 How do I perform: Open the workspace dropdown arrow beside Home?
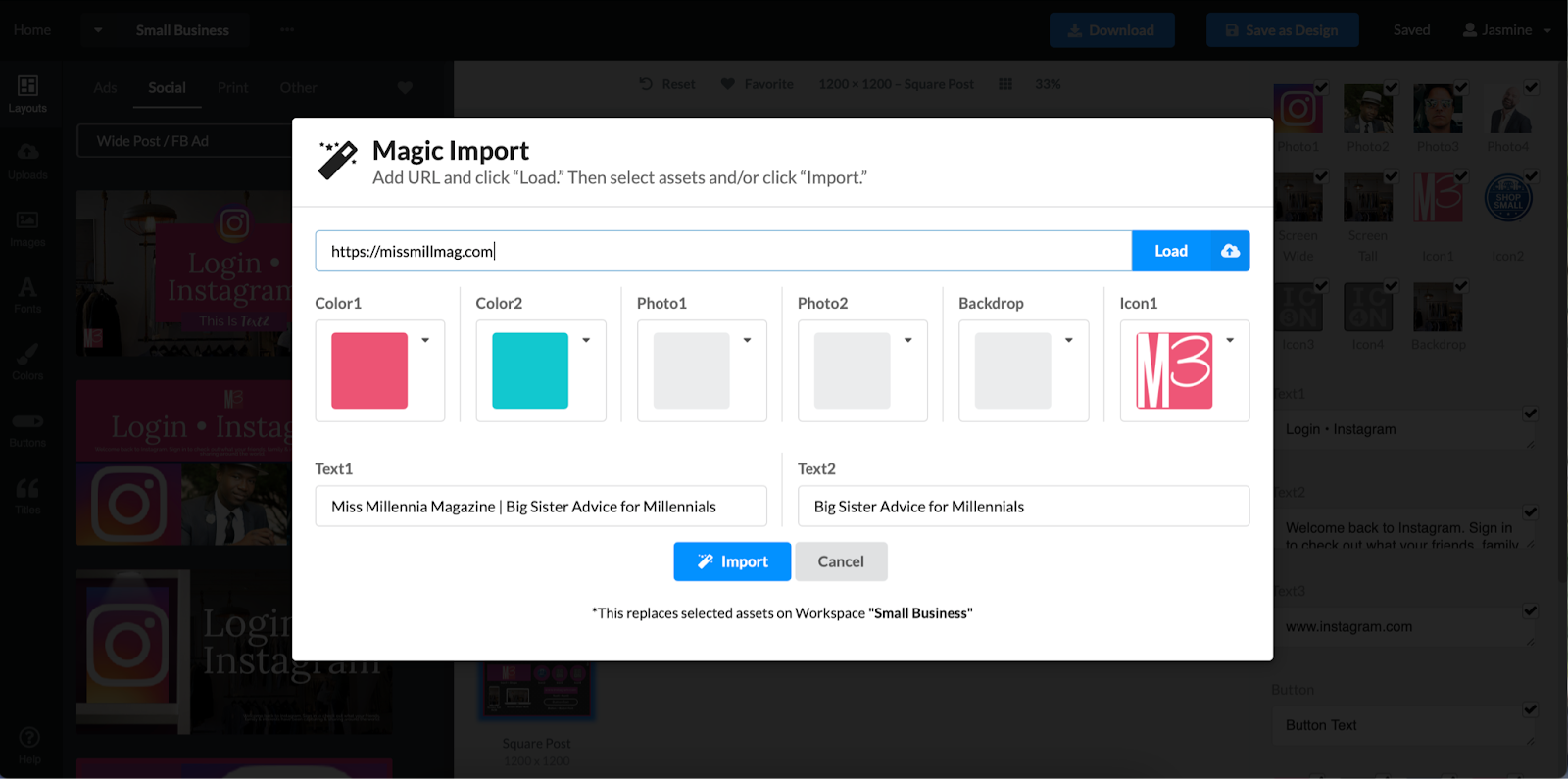point(98,30)
